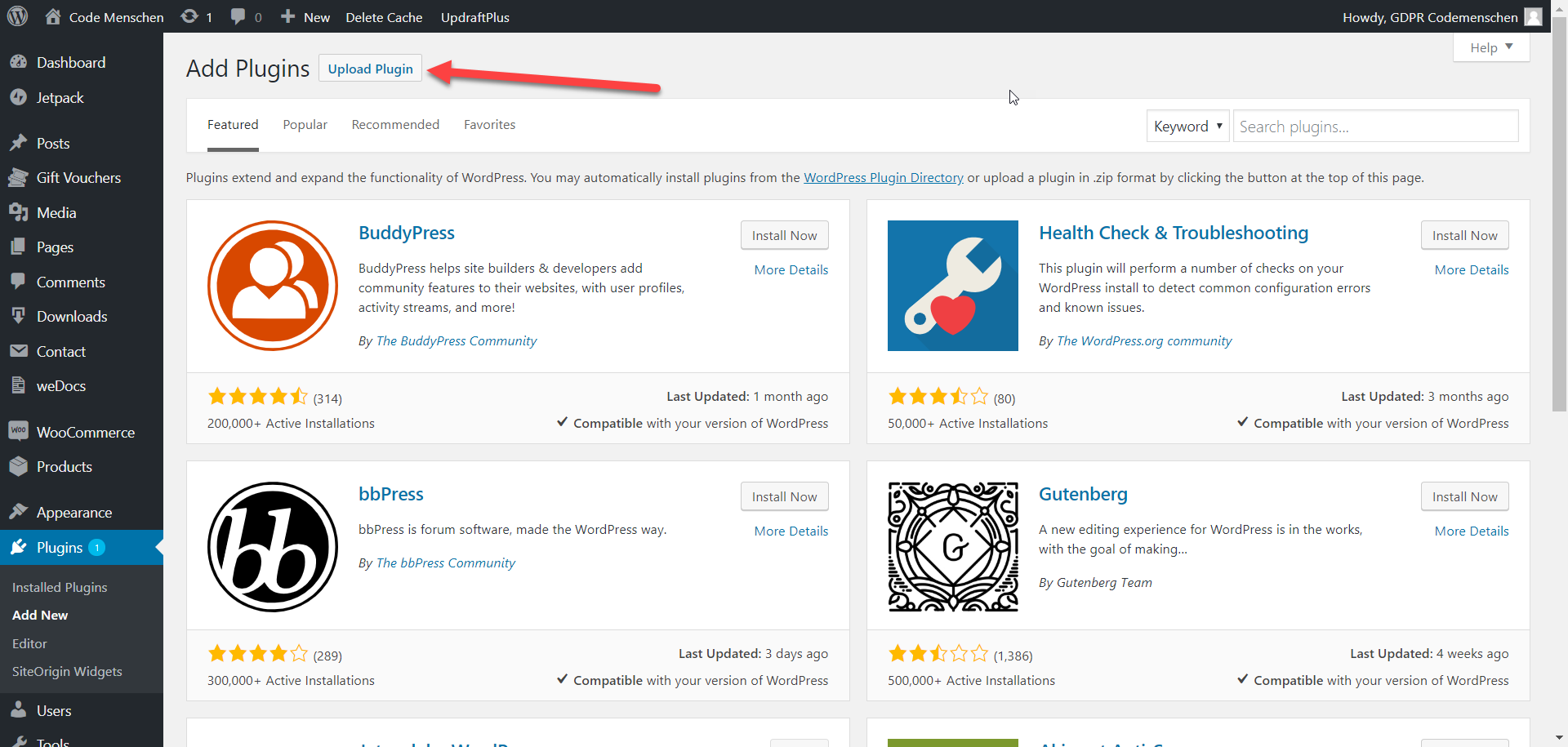
Task: Open the WordPress Plugin Directory link
Action: point(884,177)
